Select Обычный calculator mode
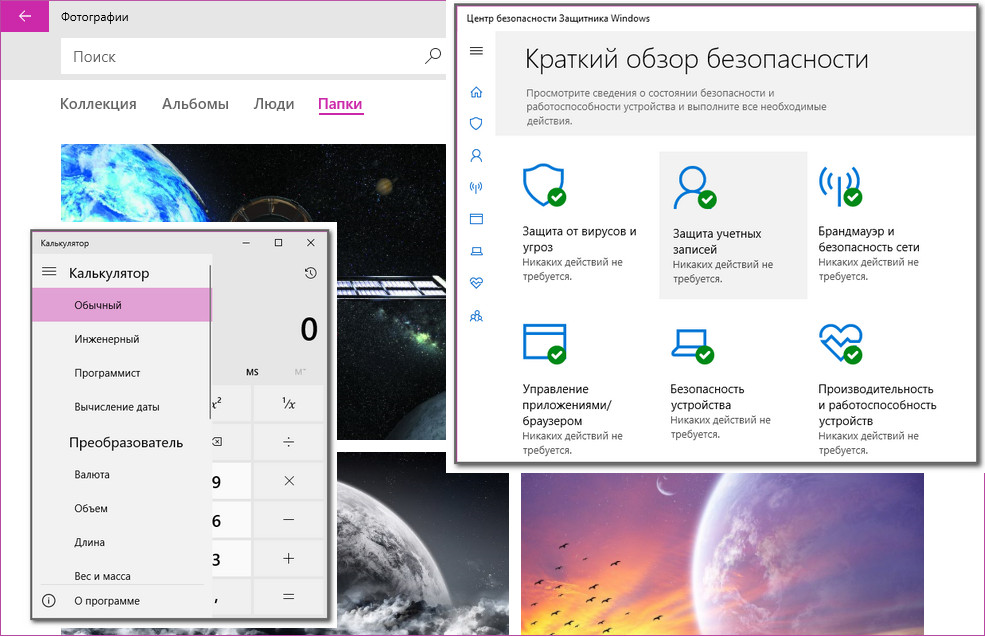The width and height of the screenshot is (985, 637). (121, 305)
